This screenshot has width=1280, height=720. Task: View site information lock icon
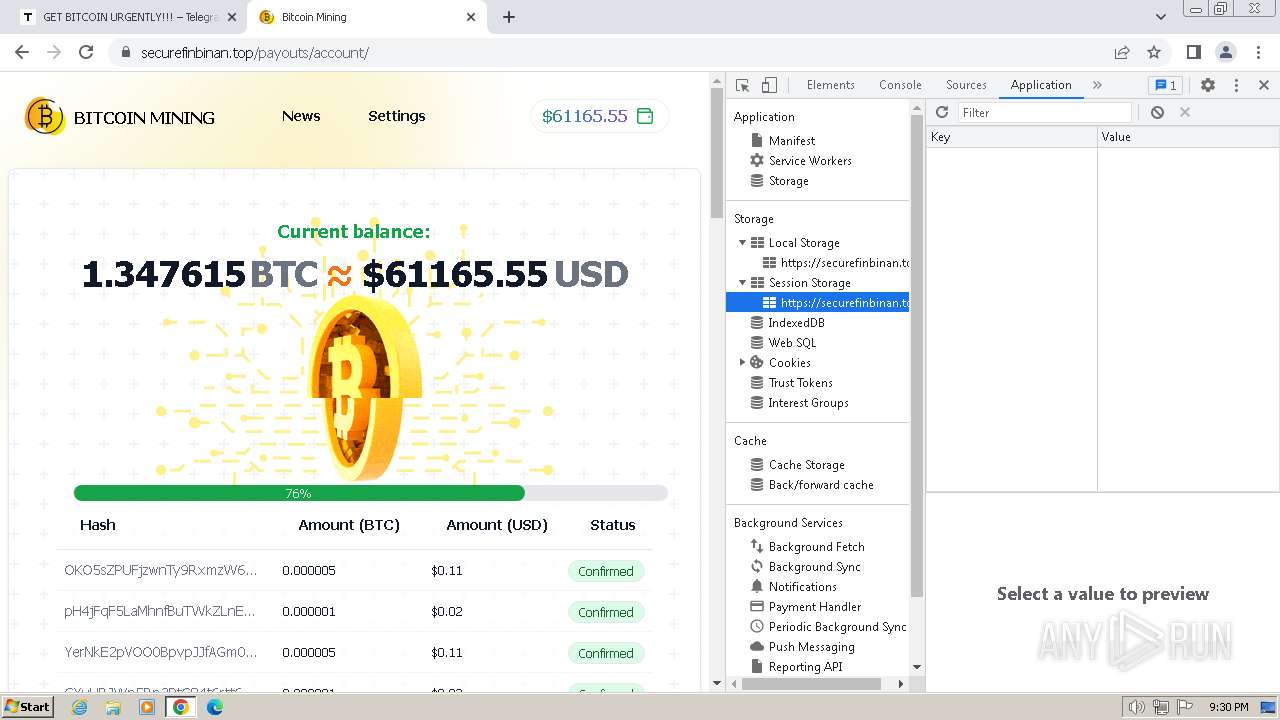tap(125, 52)
